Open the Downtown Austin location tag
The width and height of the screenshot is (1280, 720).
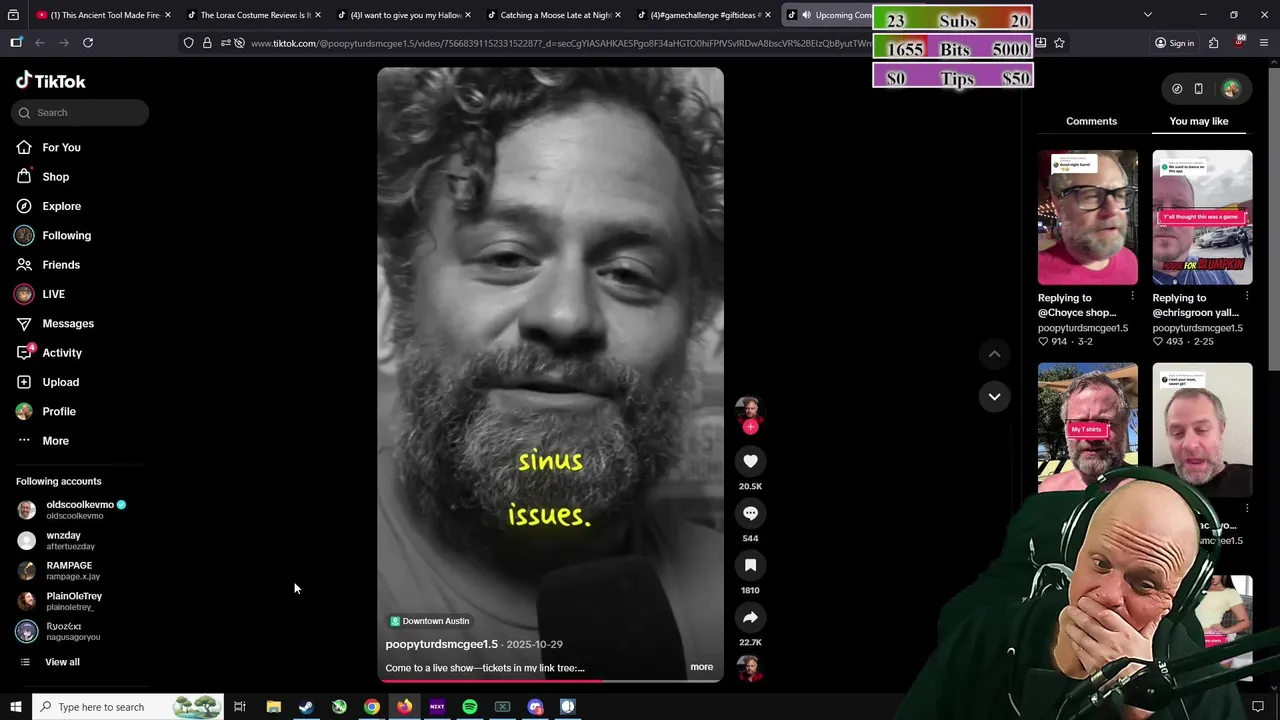pyautogui.click(x=429, y=621)
